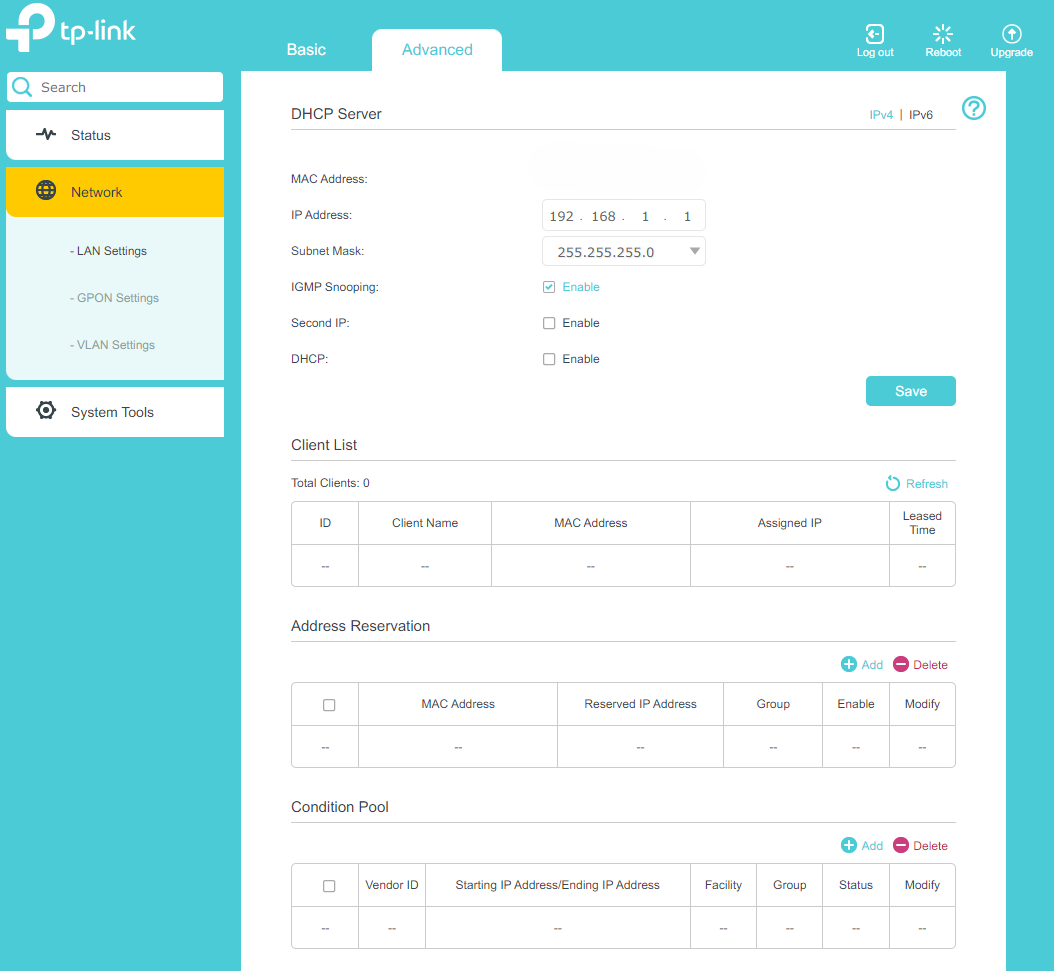1054x971 pixels.
Task: Click Delete text in Address Reservation
Action: click(930, 665)
